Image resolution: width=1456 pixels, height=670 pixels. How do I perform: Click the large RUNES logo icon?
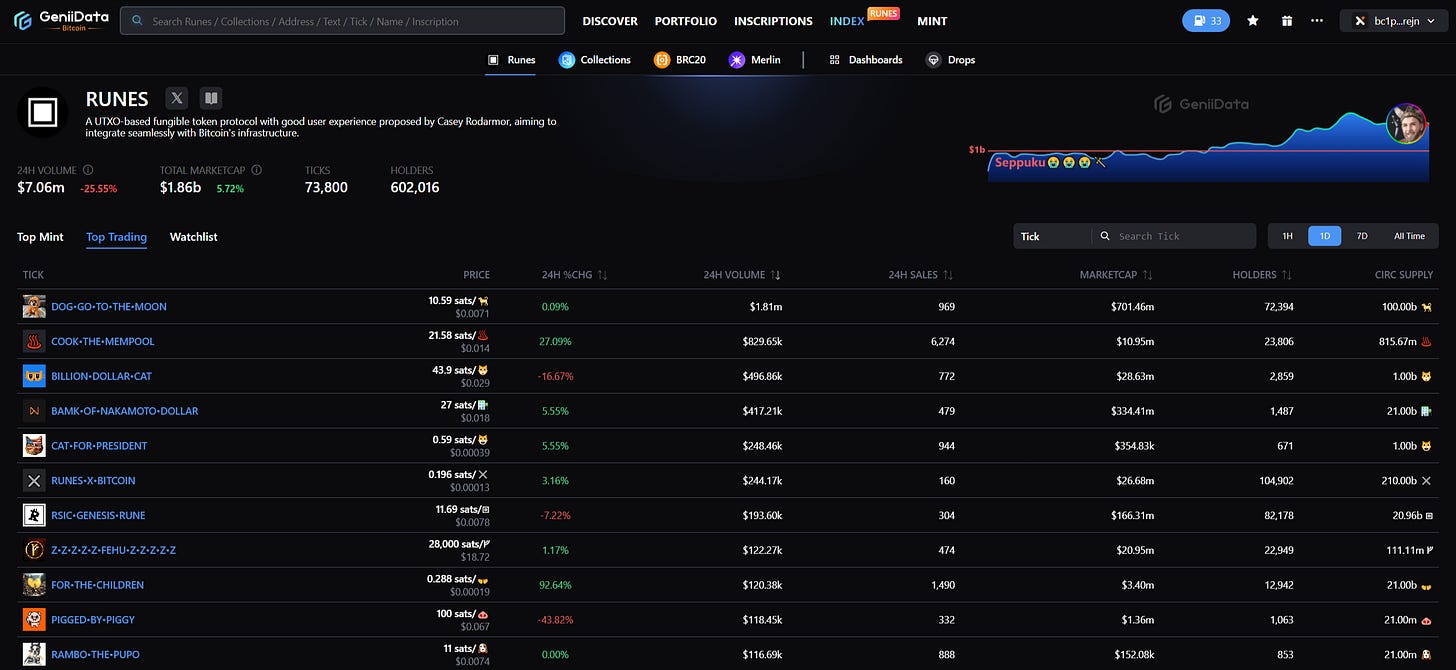(42, 112)
